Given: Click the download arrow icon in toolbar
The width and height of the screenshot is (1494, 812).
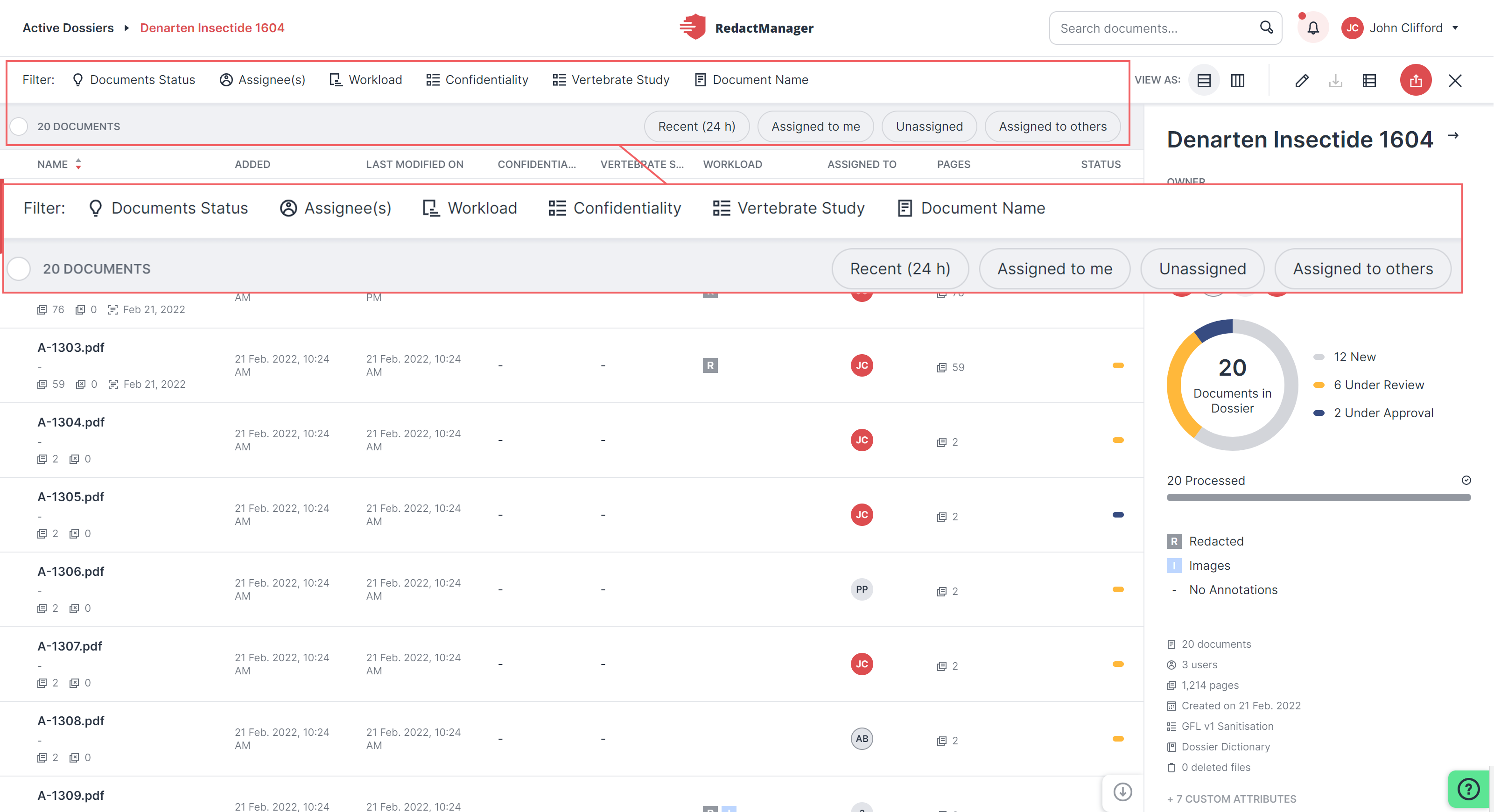Looking at the screenshot, I should 1336,80.
